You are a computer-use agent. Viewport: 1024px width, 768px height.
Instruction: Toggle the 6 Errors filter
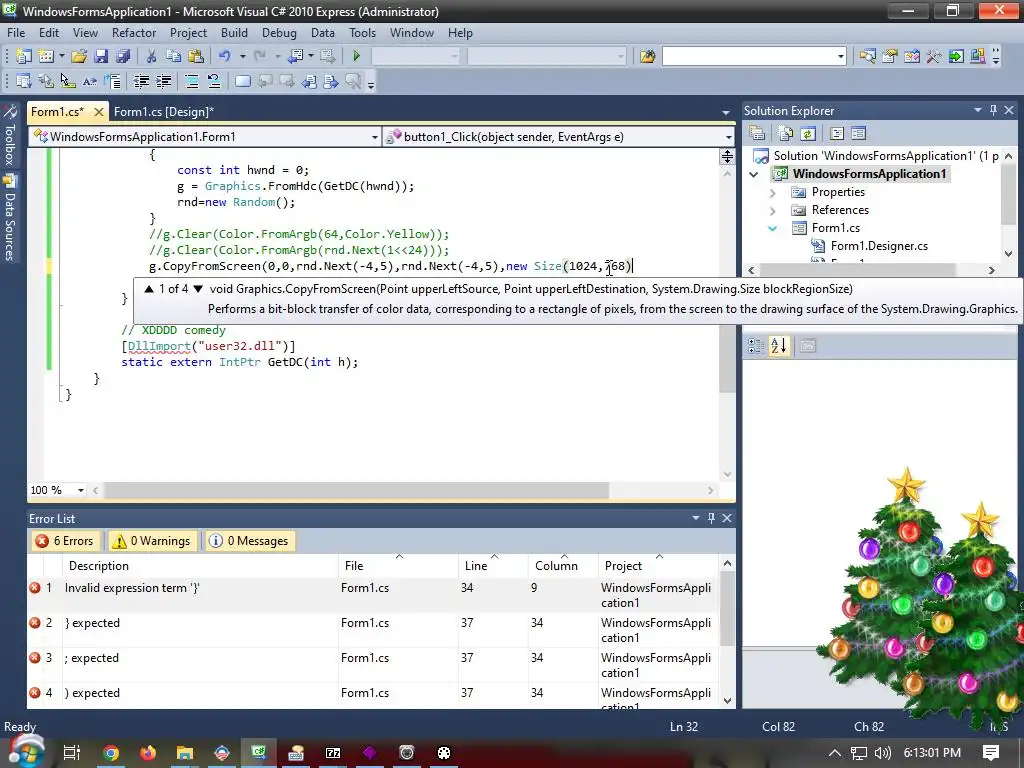click(x=65, y=541)
